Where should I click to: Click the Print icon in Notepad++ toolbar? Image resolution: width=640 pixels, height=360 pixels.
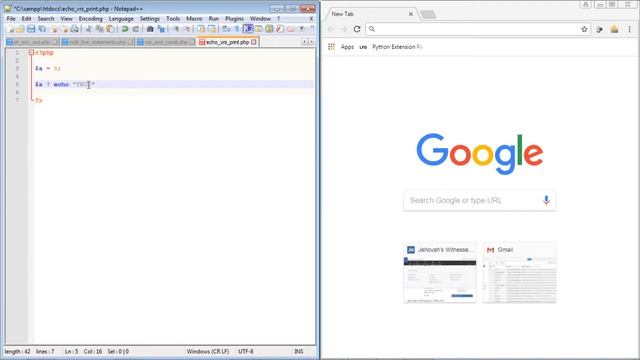[x=75, y=29]
